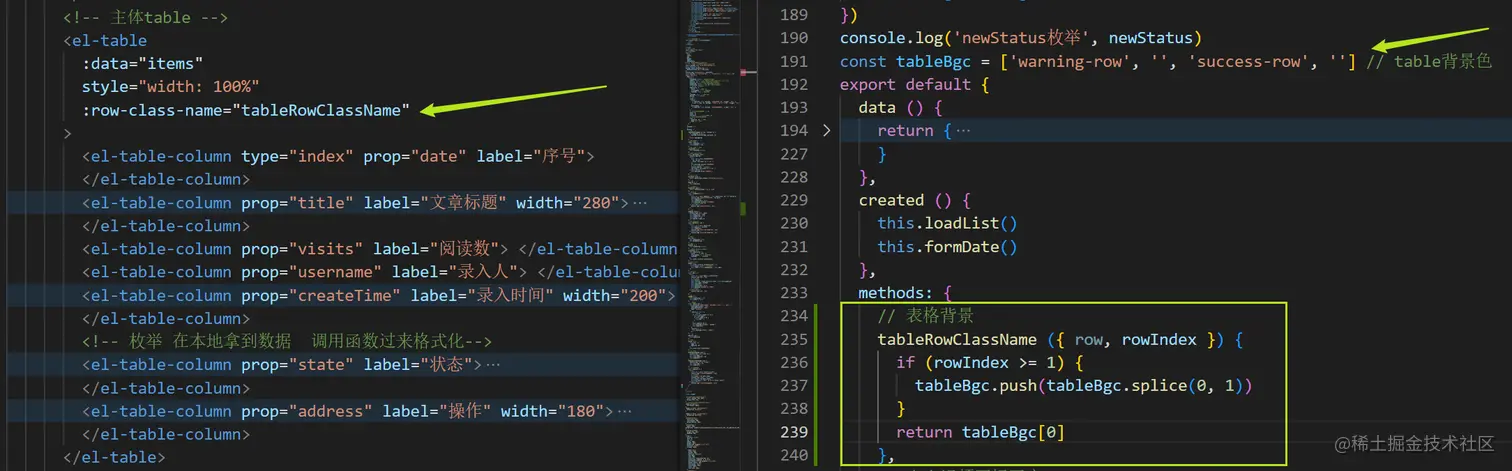
Task: Click the this.formDate() call
Action: [x=947, y=246]
